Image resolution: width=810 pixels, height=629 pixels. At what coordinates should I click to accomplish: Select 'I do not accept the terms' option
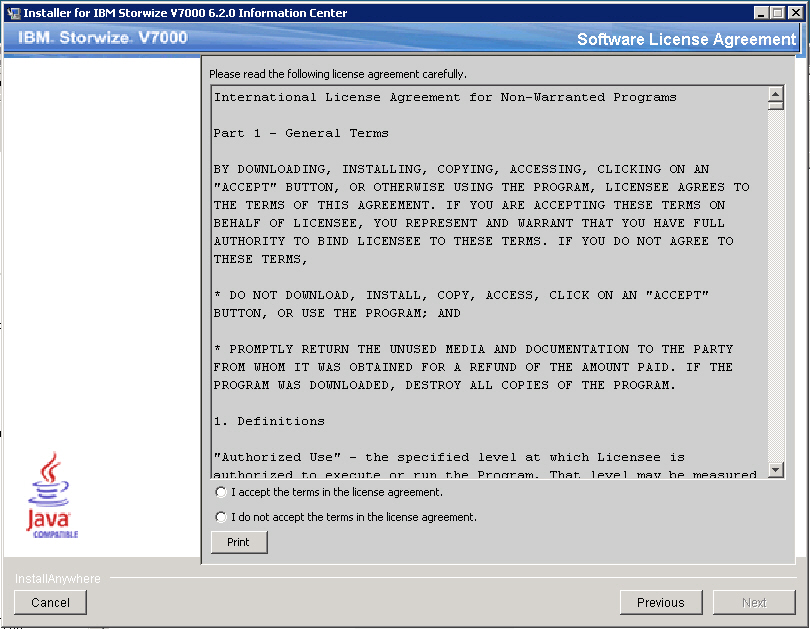coord(221,517)
